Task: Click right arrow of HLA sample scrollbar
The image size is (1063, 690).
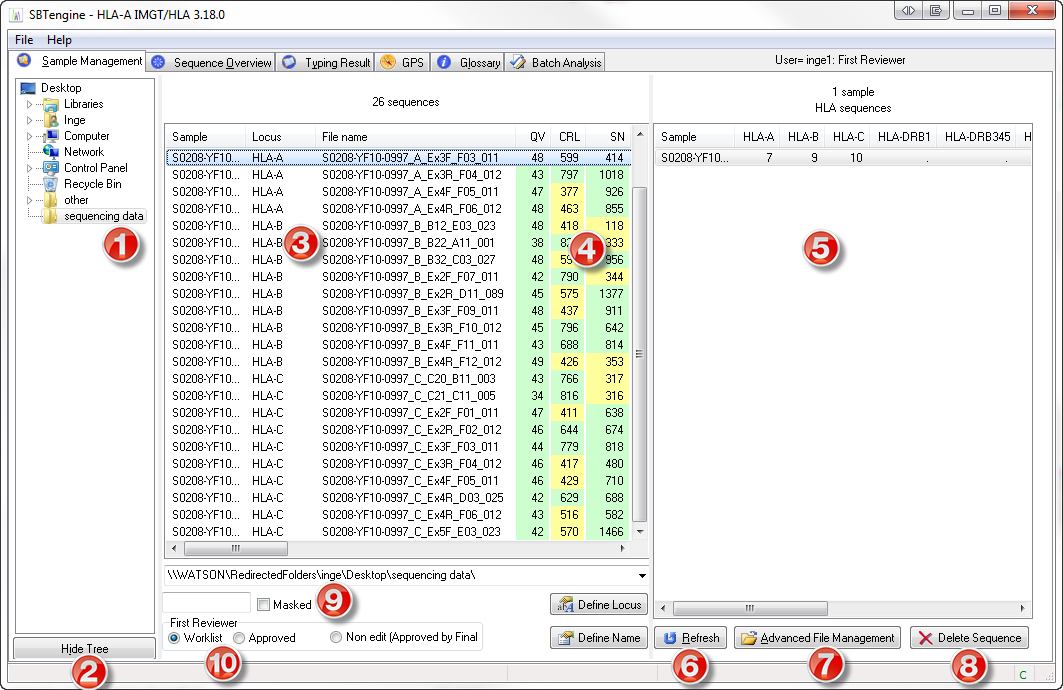Action: click(1022, 608)
